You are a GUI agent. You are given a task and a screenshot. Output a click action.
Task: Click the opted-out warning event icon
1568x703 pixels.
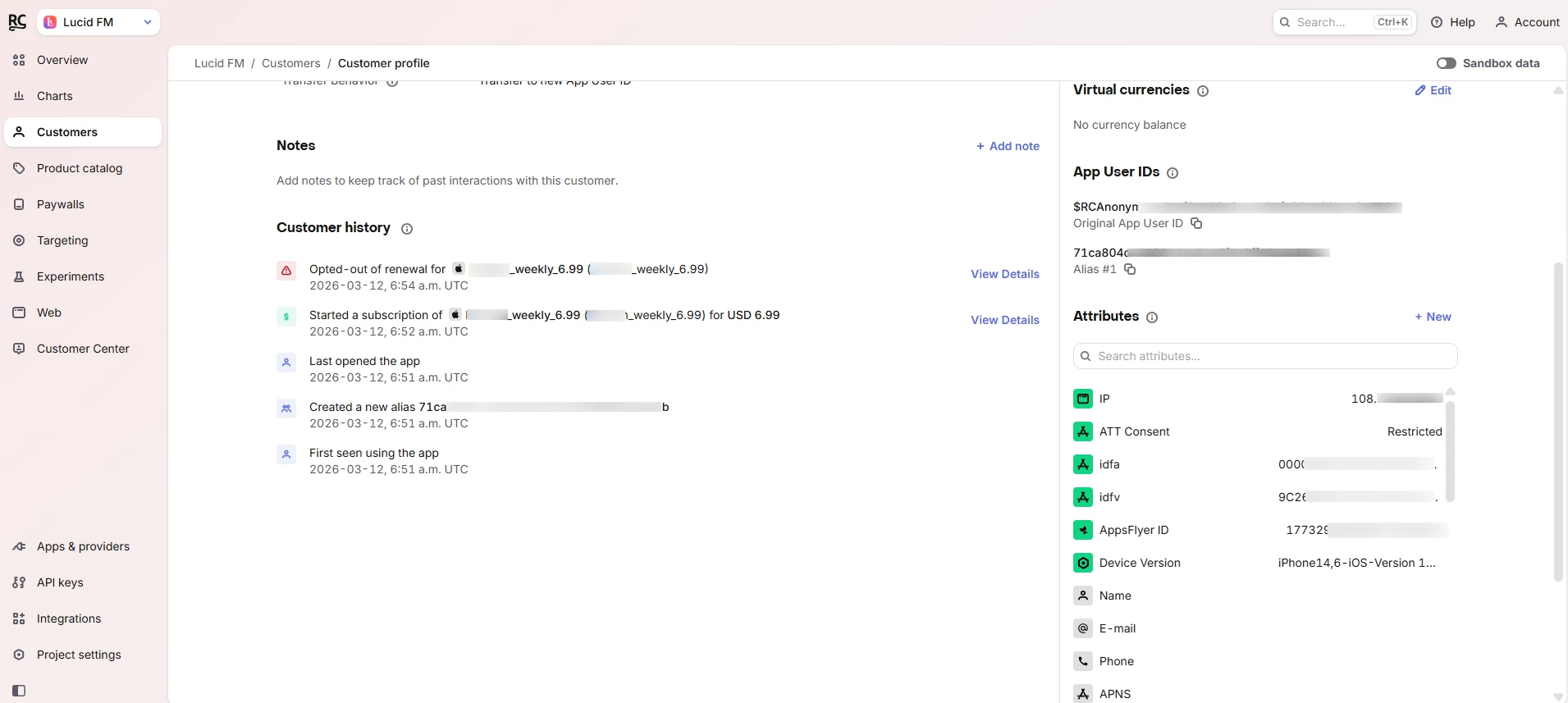[286, 270]
